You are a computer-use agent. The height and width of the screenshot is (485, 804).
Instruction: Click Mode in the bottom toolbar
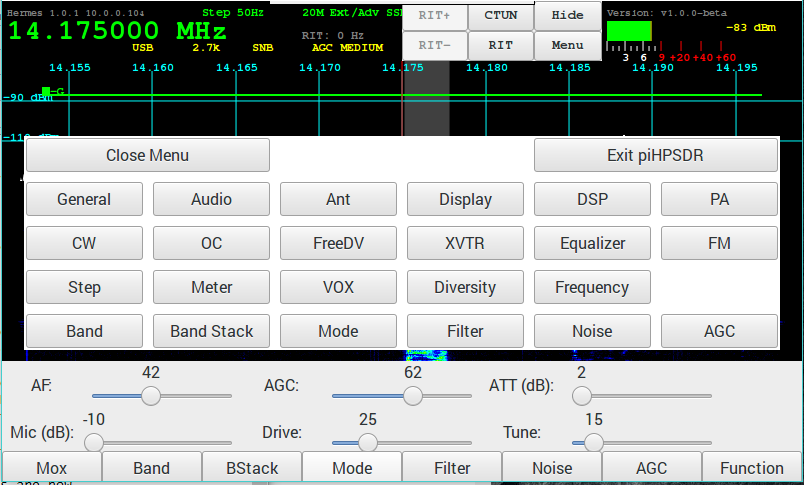352,468
